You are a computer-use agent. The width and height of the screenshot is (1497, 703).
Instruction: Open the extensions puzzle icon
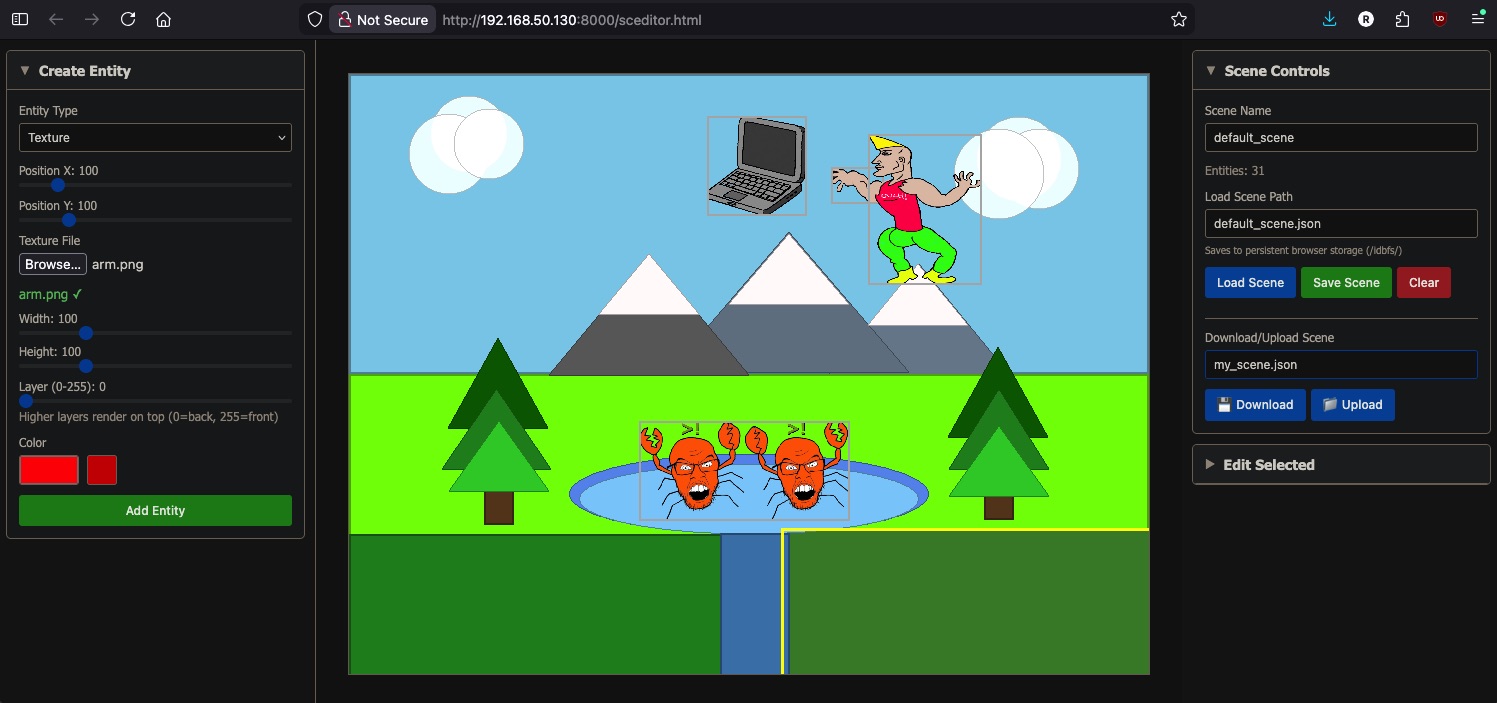point(1402,19)
